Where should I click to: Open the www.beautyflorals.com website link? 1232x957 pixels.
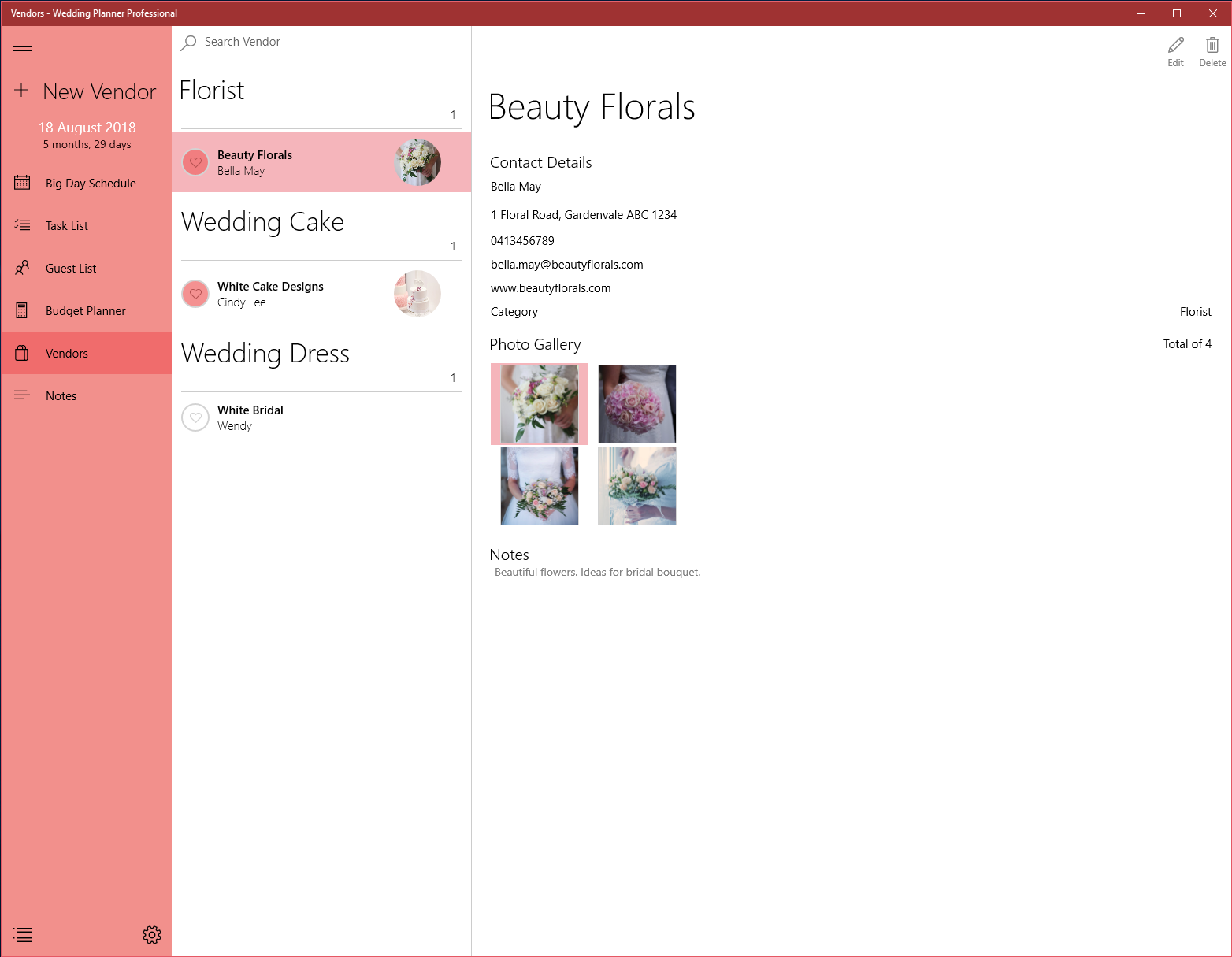pos(551,288)
